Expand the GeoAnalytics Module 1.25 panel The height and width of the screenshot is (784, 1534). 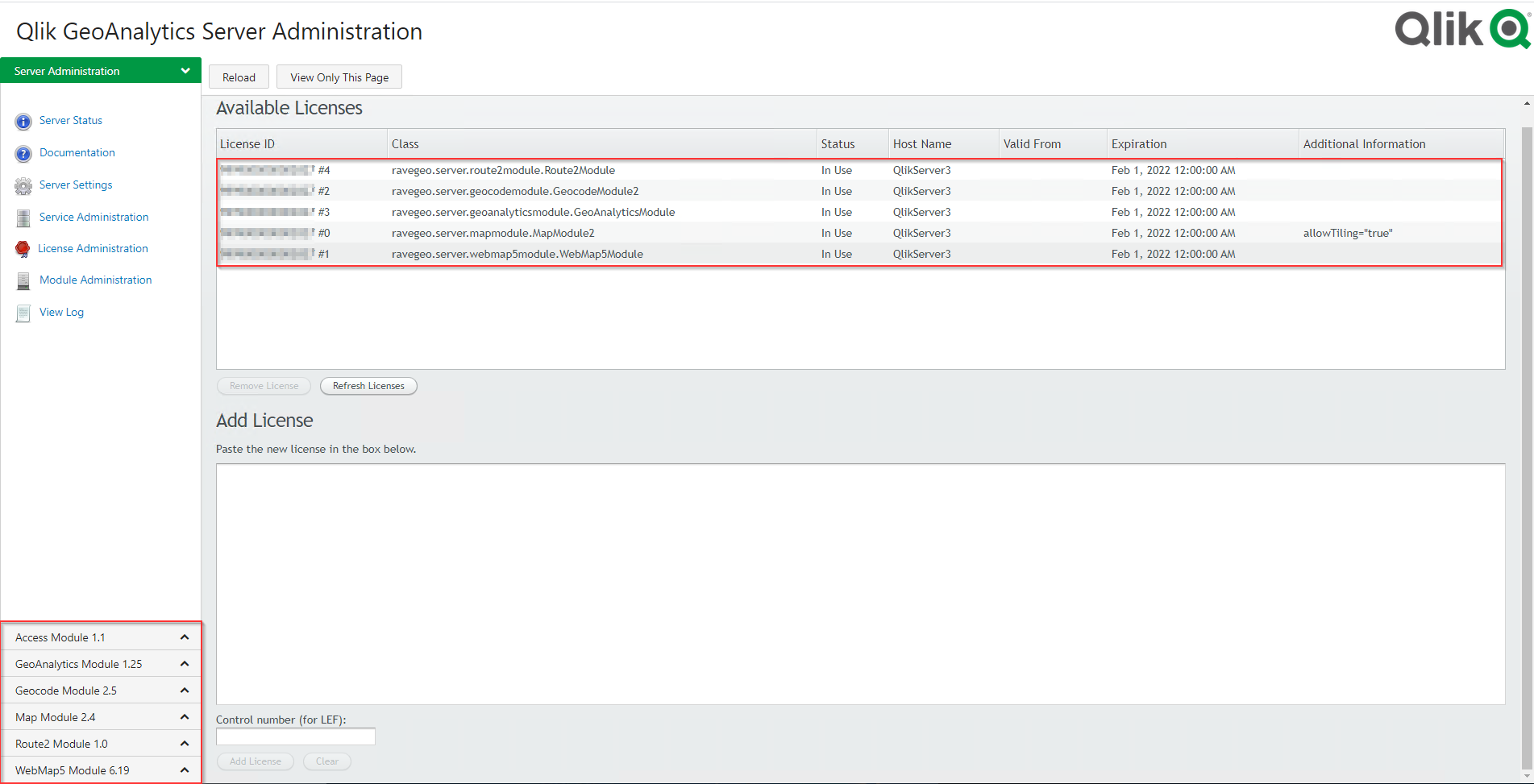[x=185, y=664]
